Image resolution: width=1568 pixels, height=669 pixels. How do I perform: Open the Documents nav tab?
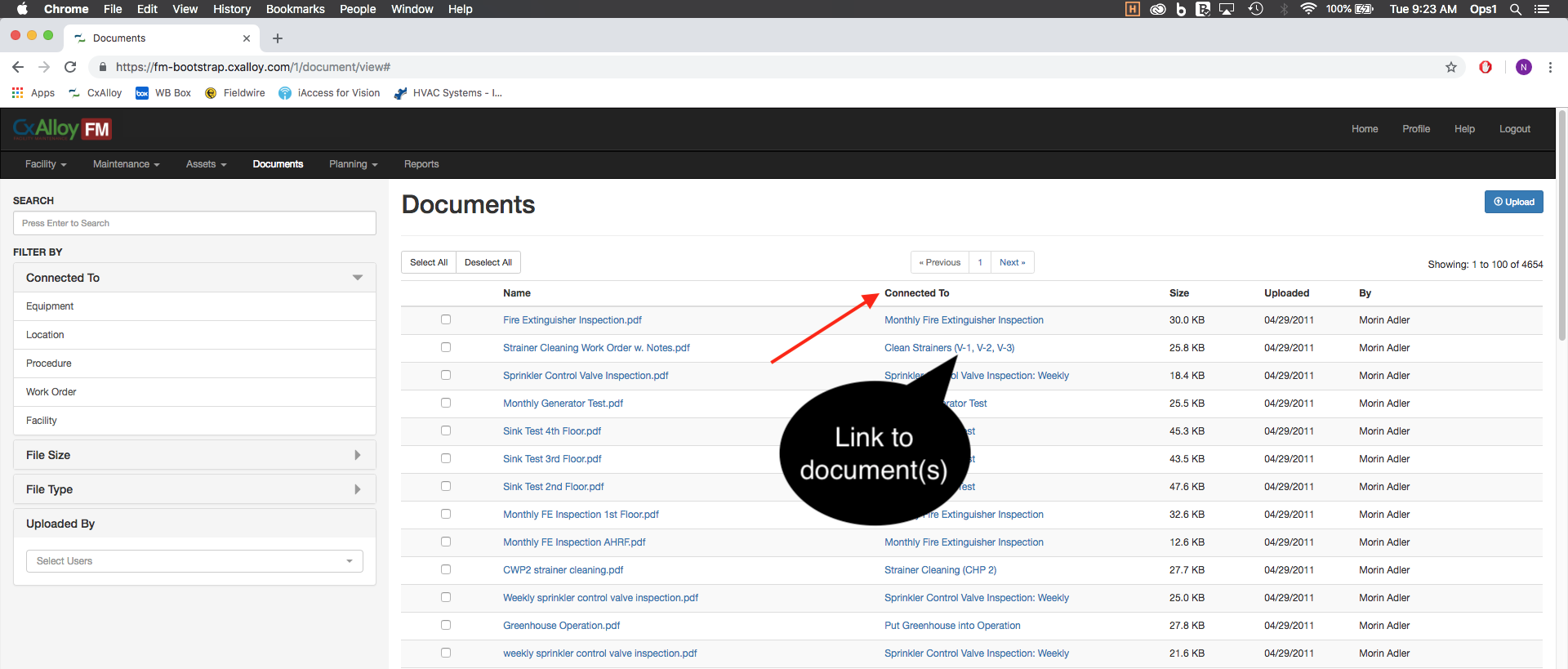278,164
